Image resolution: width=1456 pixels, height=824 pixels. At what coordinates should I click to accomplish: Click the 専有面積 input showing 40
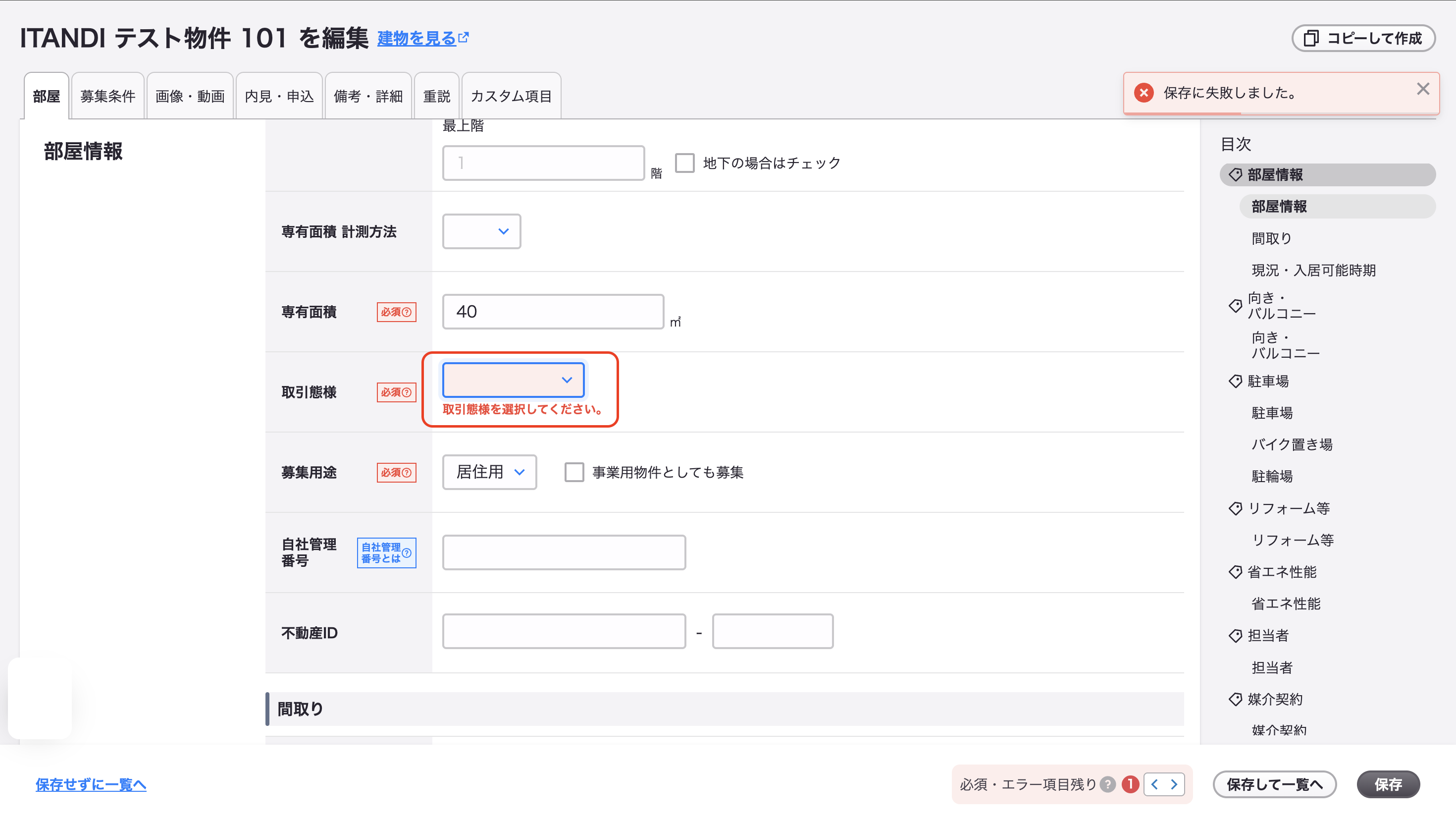click(x=553, y=311)
